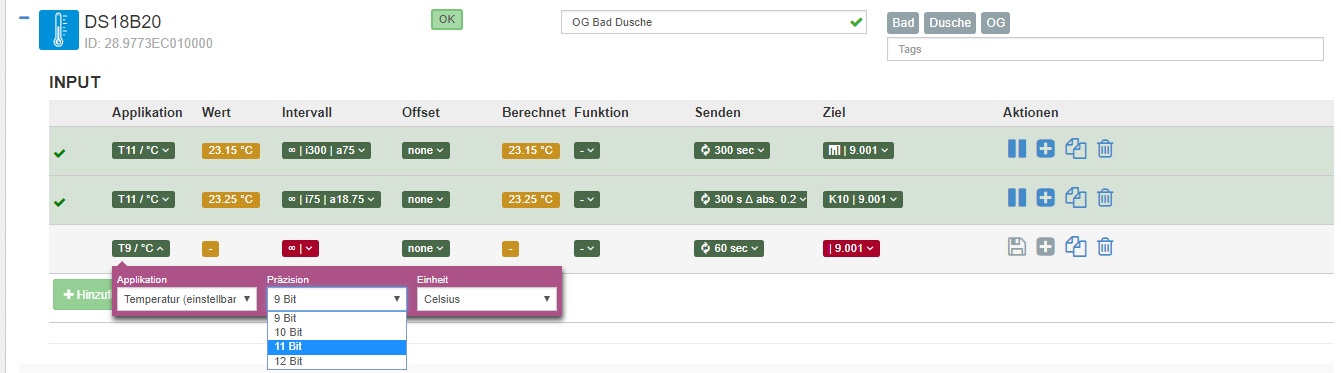This screenshot has width=1341, height=373.
Task: Open the 300 sec Senden dropdown
Action: tap(728, 150)
